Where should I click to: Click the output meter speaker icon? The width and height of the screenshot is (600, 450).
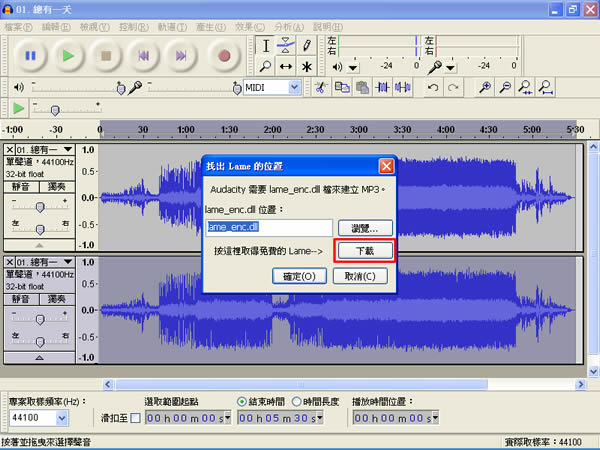[337, 67]
